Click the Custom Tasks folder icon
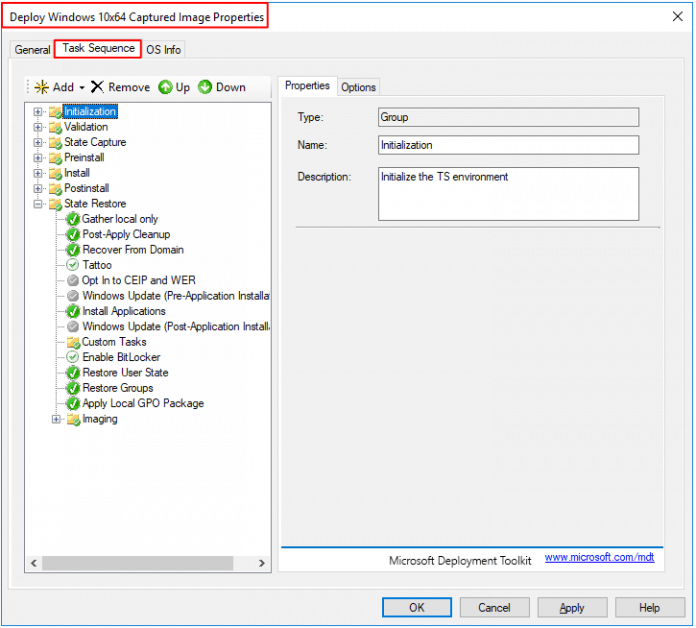Screen dimensions: 696x628 [x=73, y=342]
